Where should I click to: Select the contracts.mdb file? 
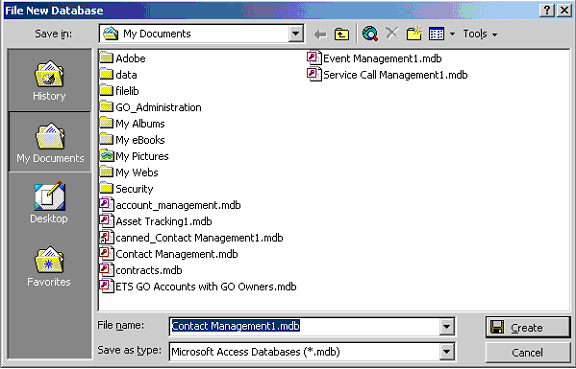(x=141, y=270)
